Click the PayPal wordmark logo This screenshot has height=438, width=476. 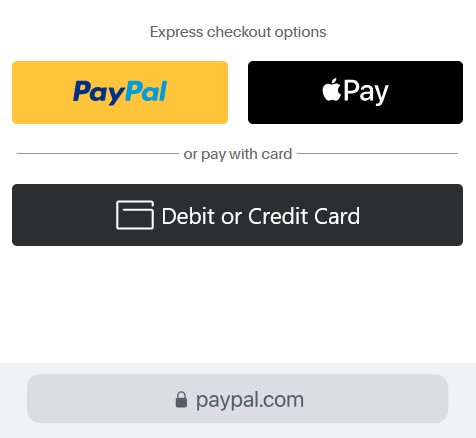[120, 92]
